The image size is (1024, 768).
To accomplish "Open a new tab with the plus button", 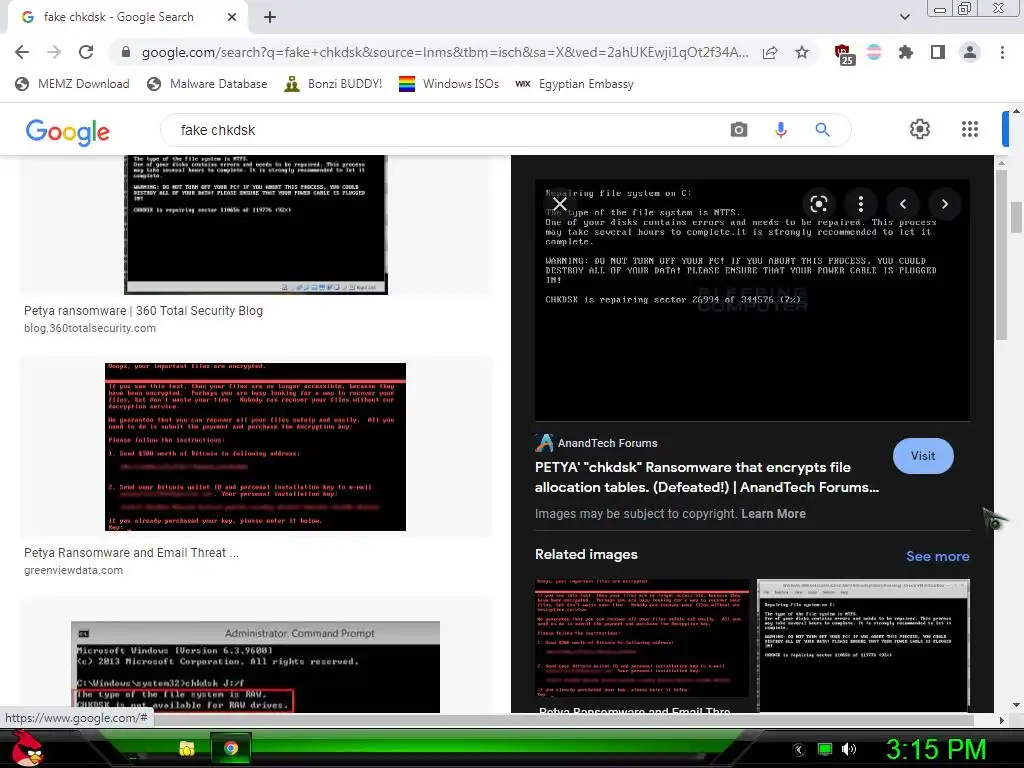I will 270,17.
